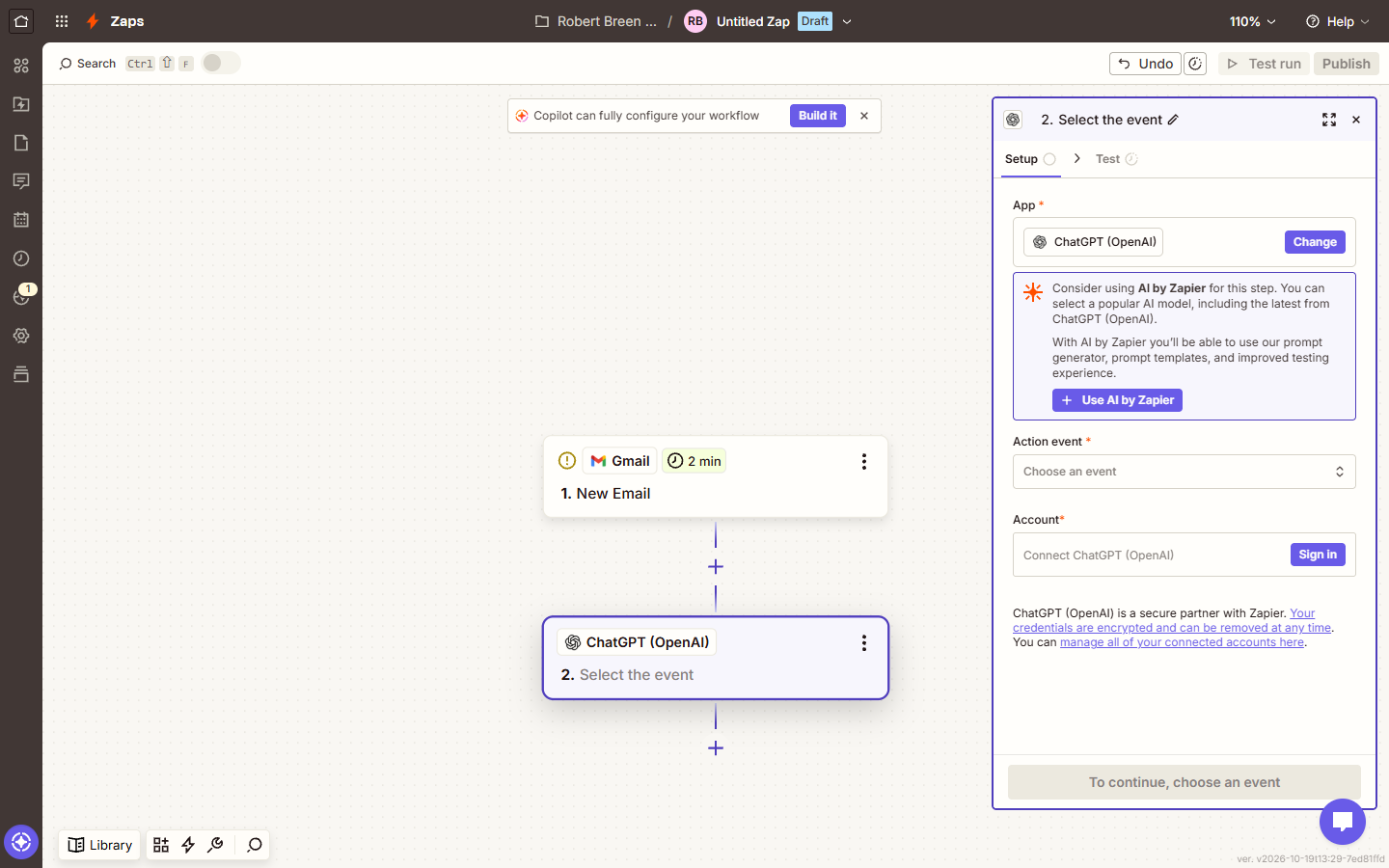The width and height of the screenshot is (1389, 868).
Task: Click the chevron between Setup and Test
Action: click(1077, 159)
